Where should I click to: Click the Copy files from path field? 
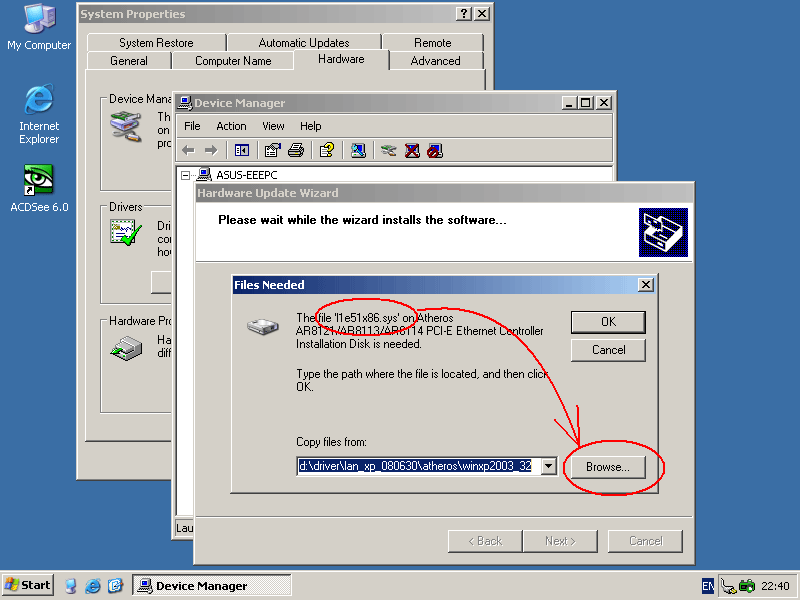tap(418, 466)
